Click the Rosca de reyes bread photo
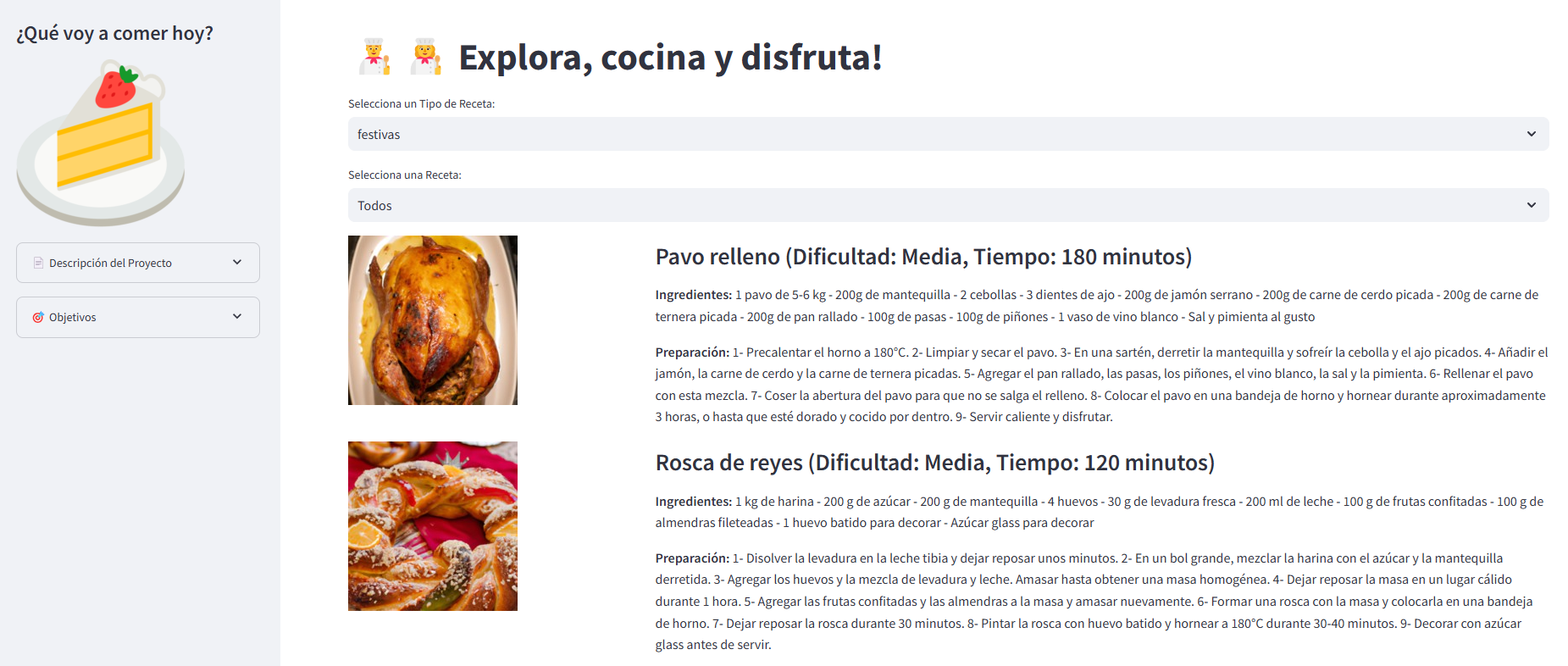Image resolution: width=1568 pixels, height=666 pixels. (433, 526)
